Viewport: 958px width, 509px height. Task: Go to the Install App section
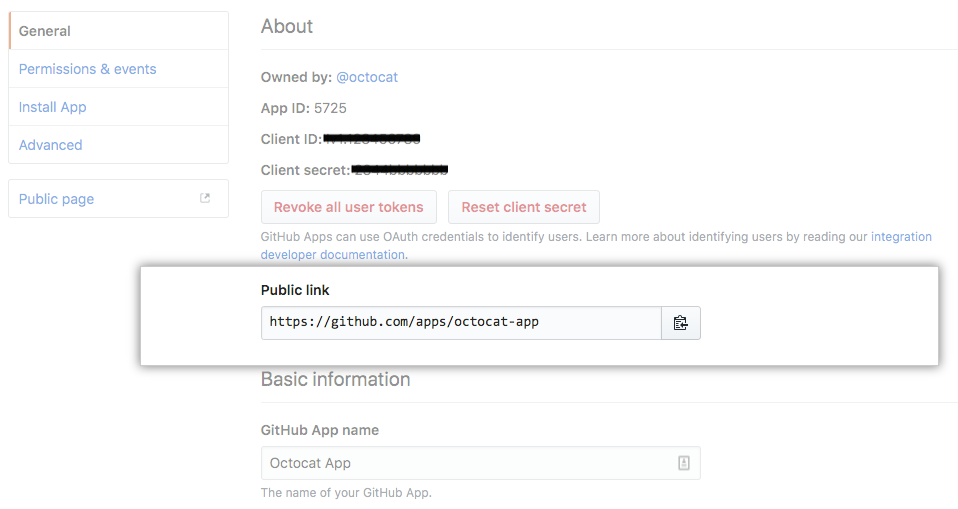[x=53, y=107]
